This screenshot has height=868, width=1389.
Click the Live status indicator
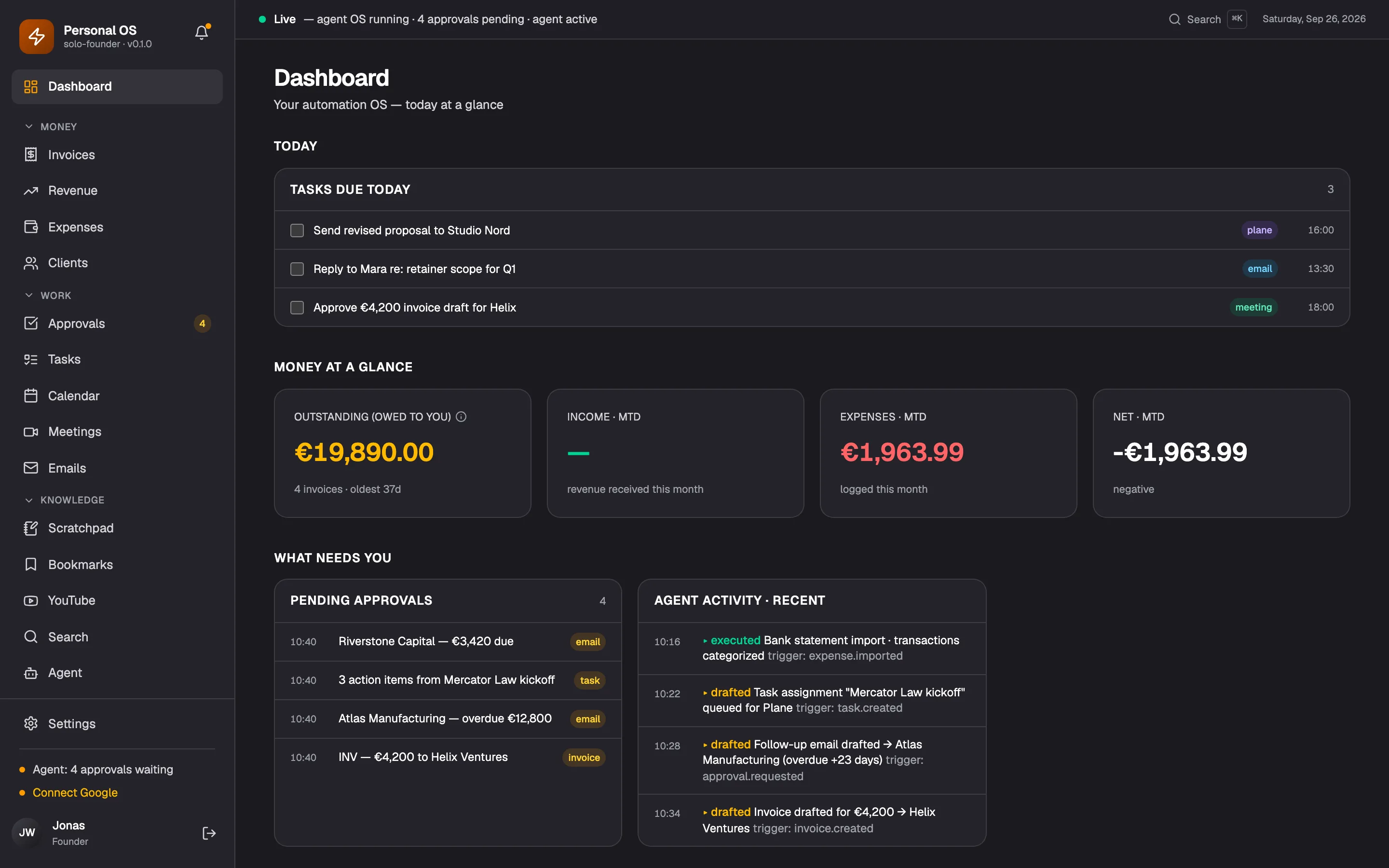277,19
